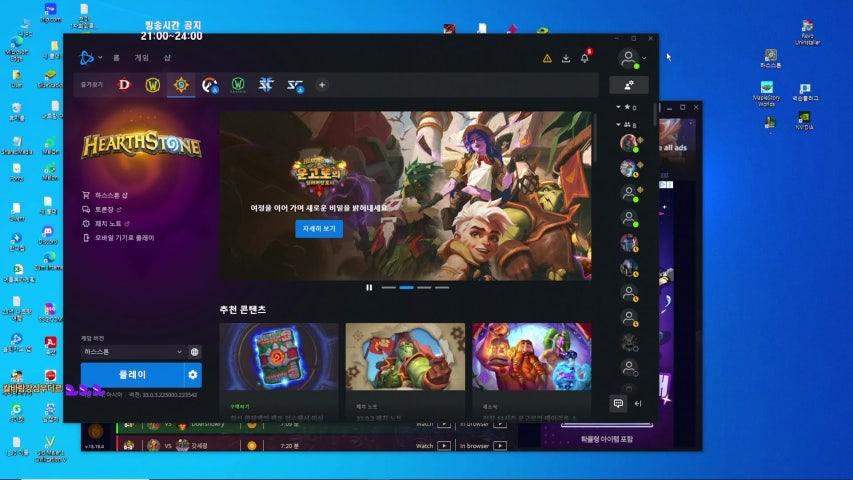Select the StarCraft II icon

coord(266,85)
